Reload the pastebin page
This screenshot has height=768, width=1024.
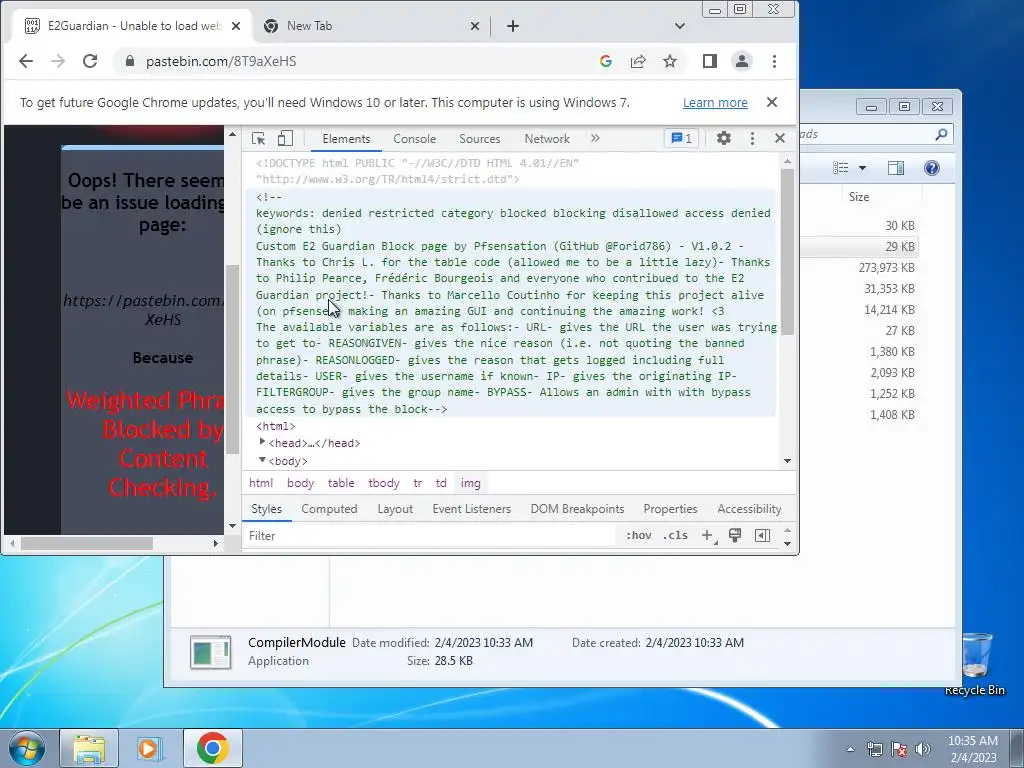pos(90,61)
